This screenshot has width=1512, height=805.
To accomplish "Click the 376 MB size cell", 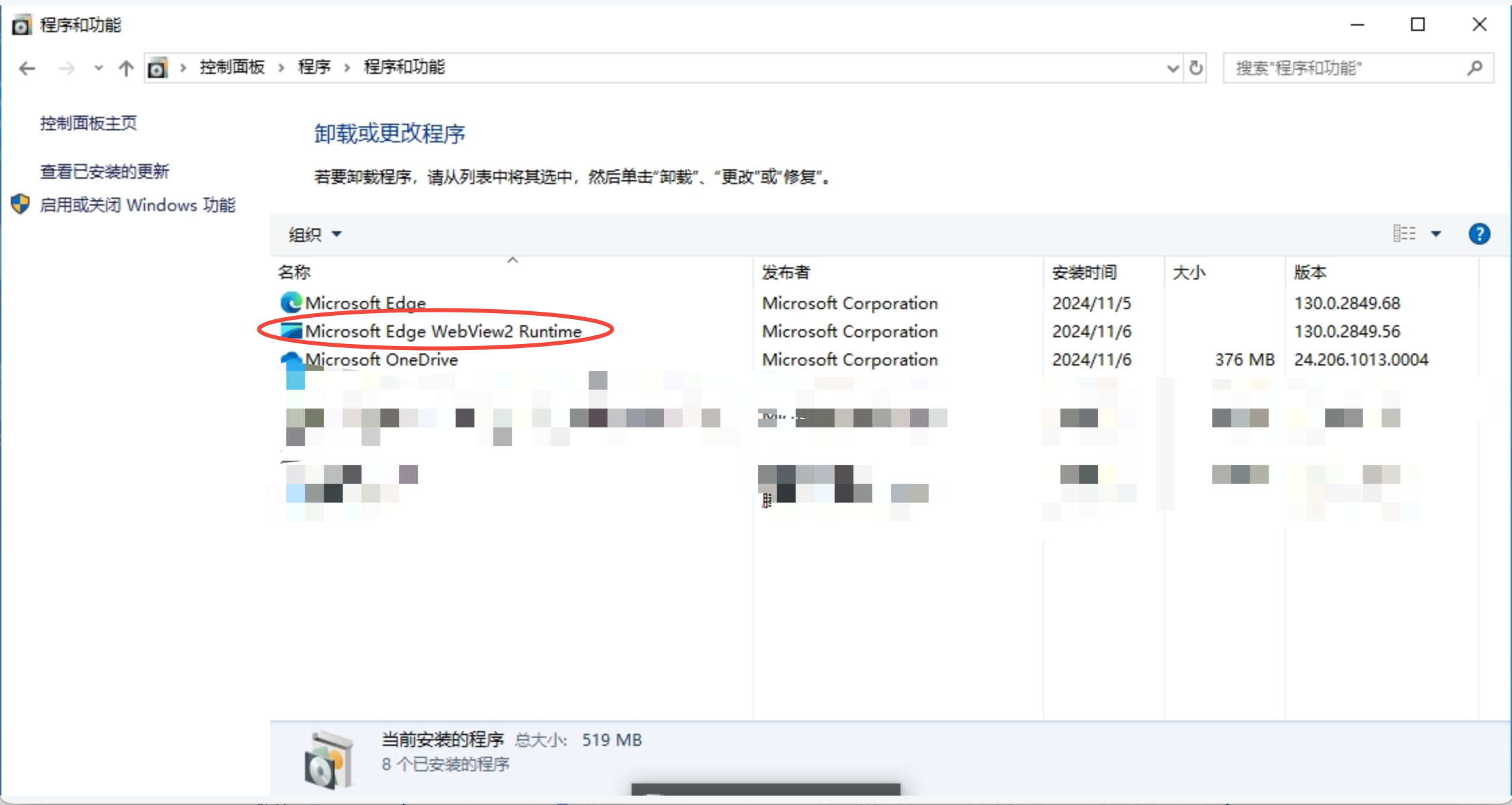I will coord(1245,359).
